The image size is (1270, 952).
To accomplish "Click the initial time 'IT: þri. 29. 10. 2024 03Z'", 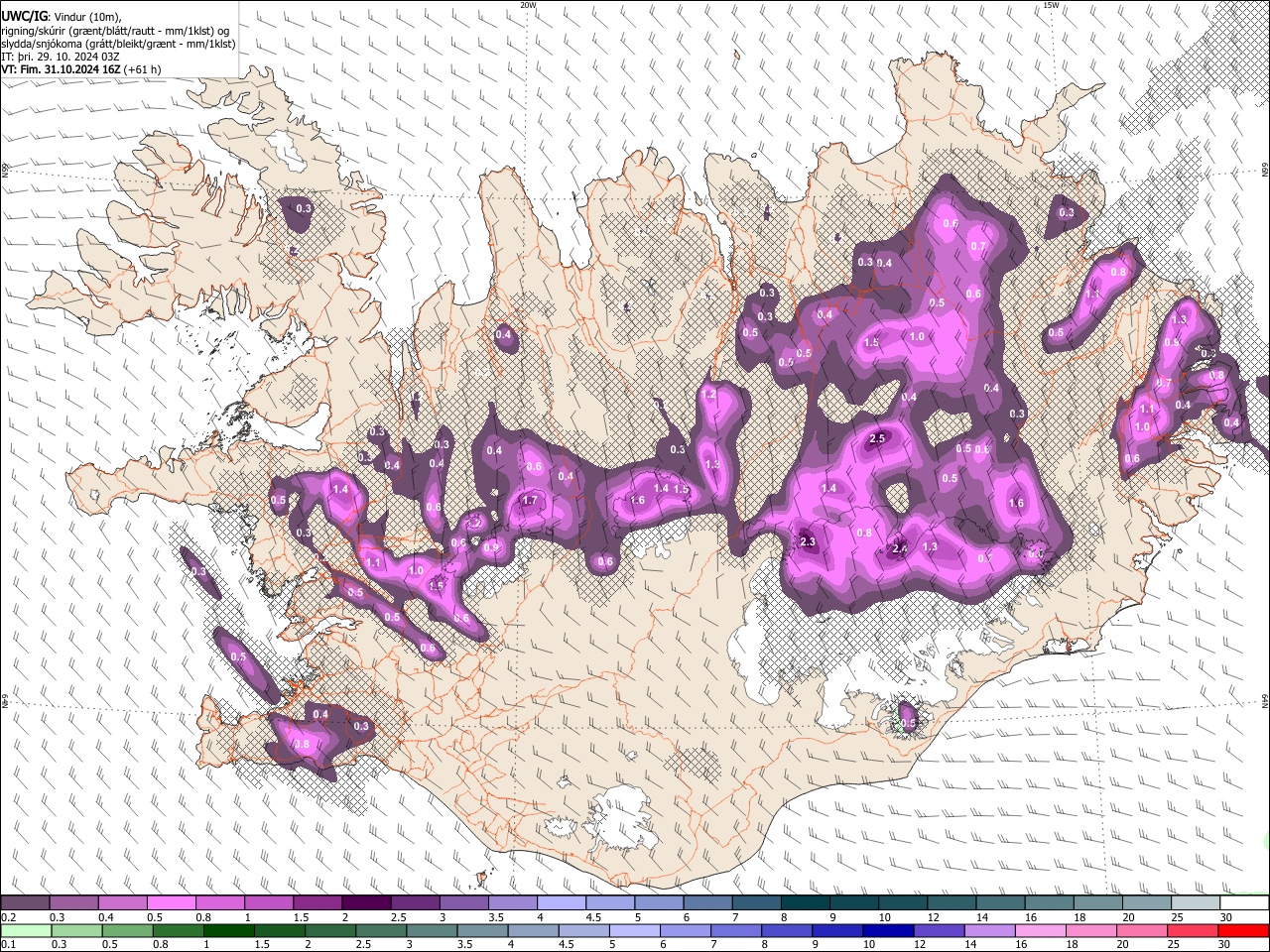I will (62, 57).
